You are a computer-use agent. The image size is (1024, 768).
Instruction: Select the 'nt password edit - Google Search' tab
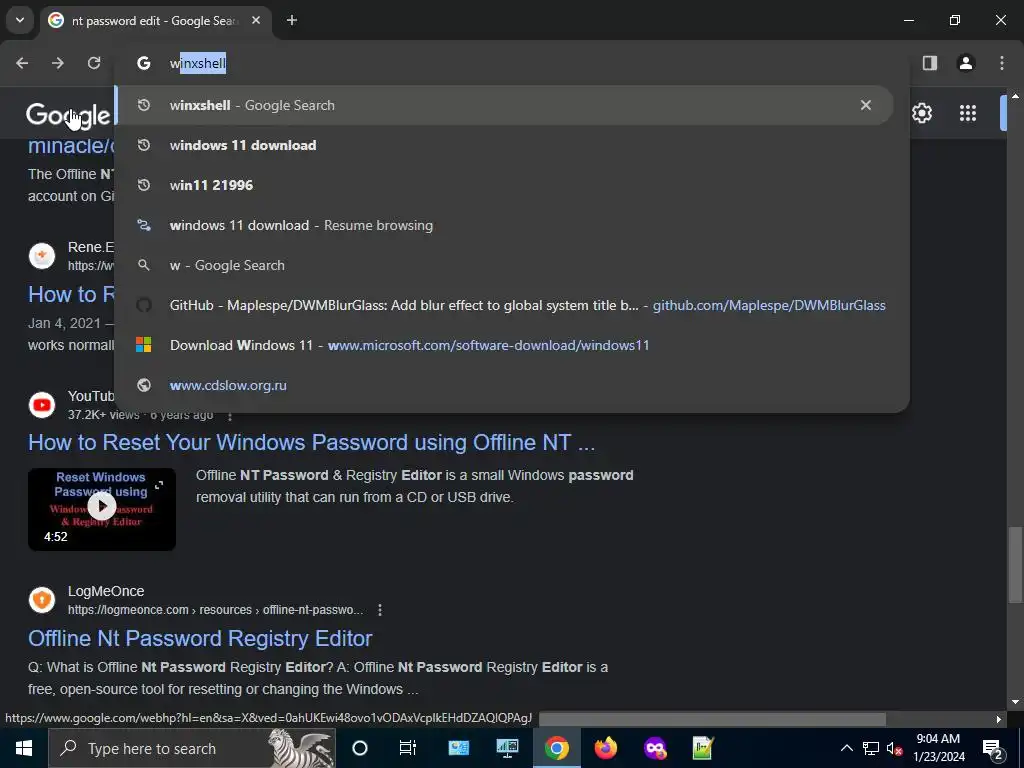pyautogui.click(x=155, y=20)
